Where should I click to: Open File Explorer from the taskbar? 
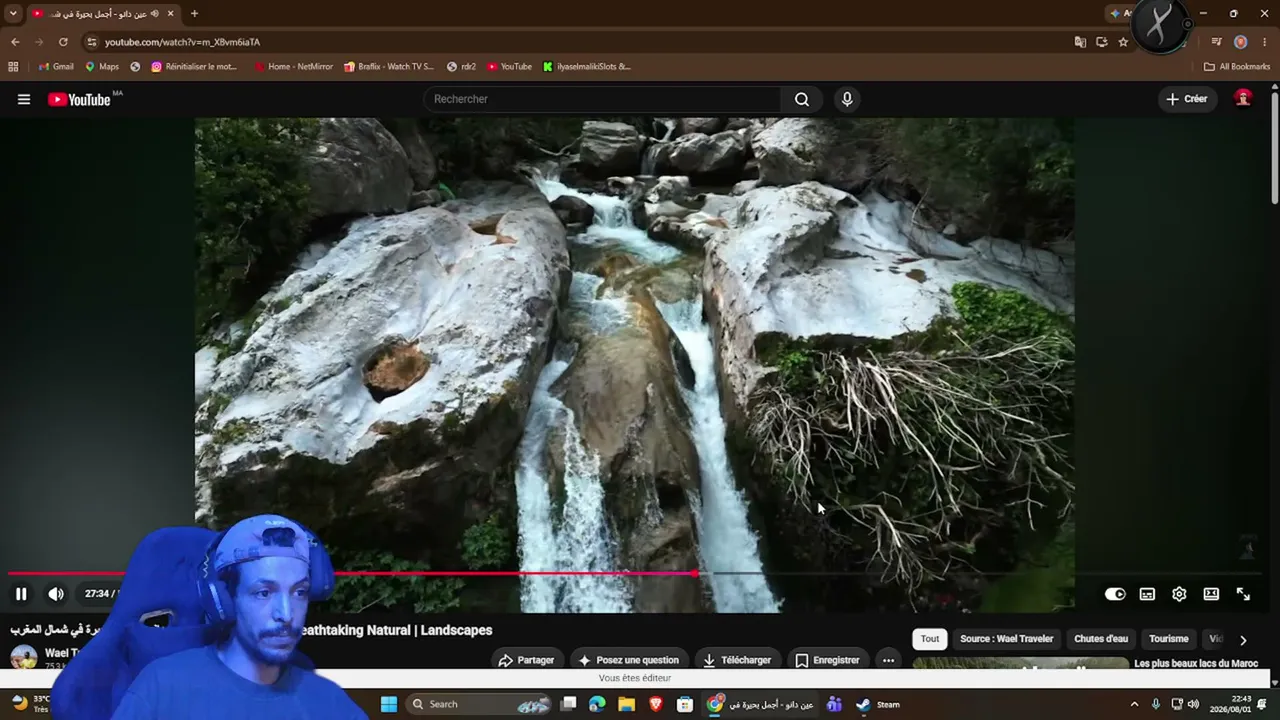coord(626,704)
